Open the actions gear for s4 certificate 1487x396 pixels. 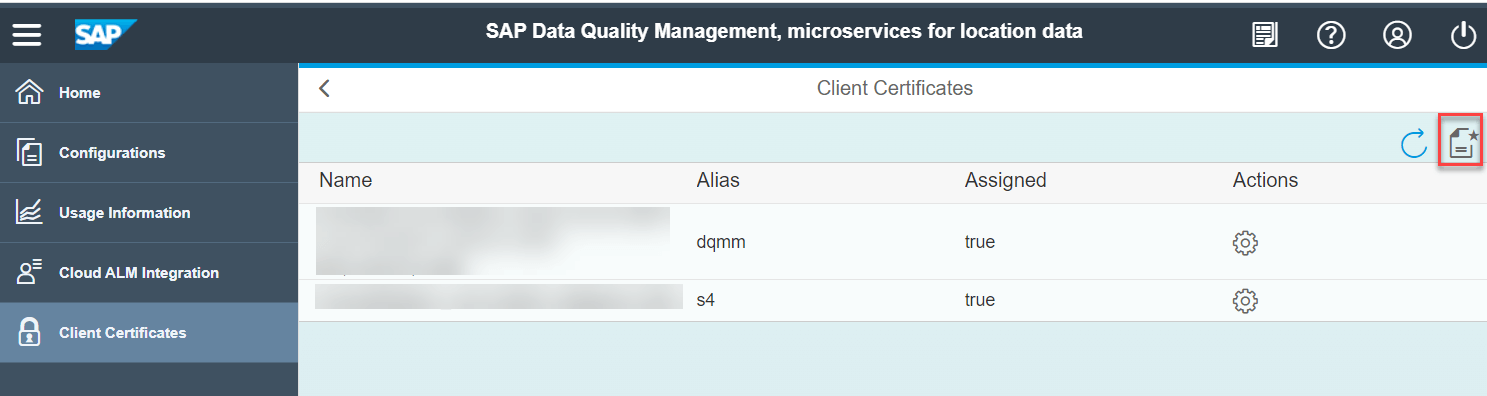coord(1245,300)
